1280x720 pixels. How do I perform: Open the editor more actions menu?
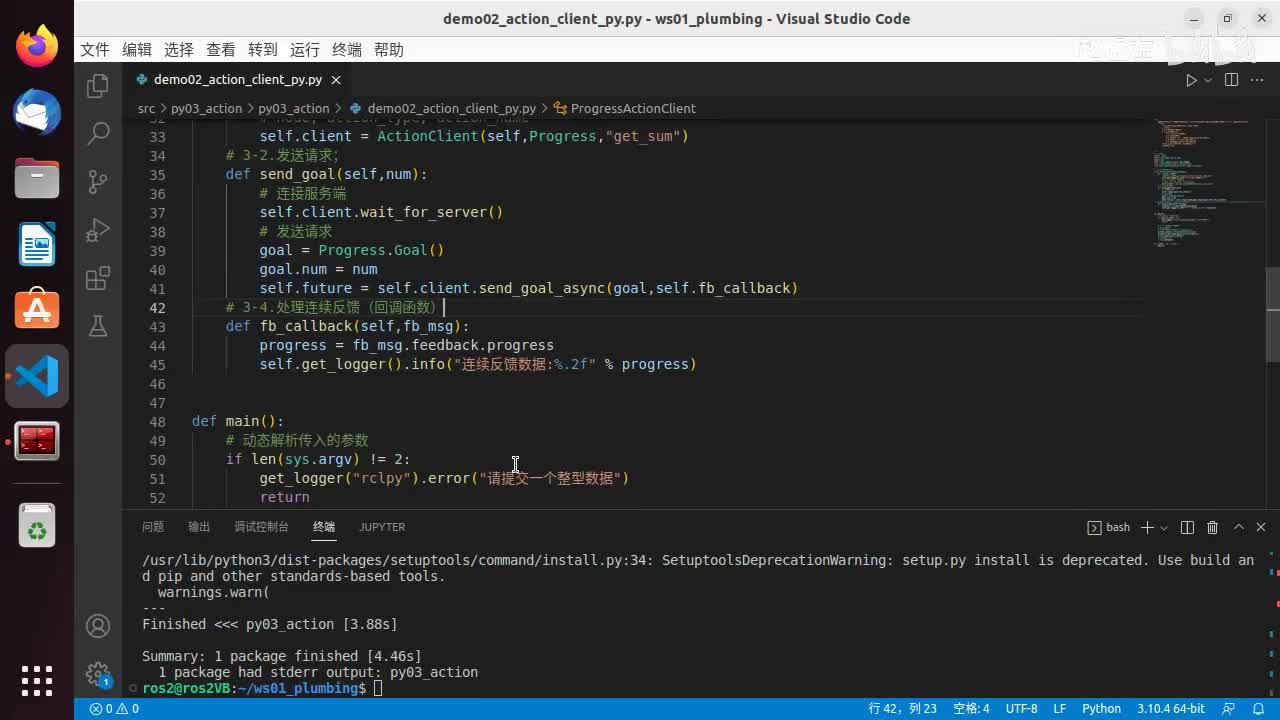pos(1258,80)
